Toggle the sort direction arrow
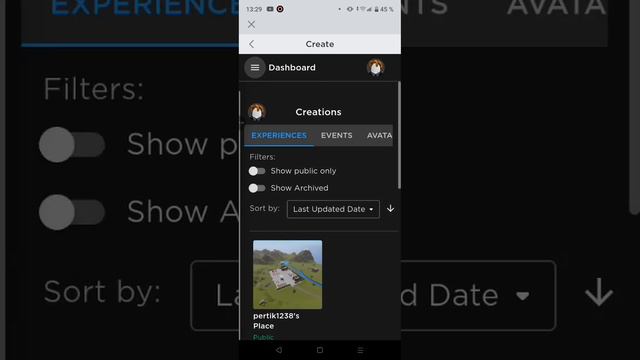 [391, 209]
